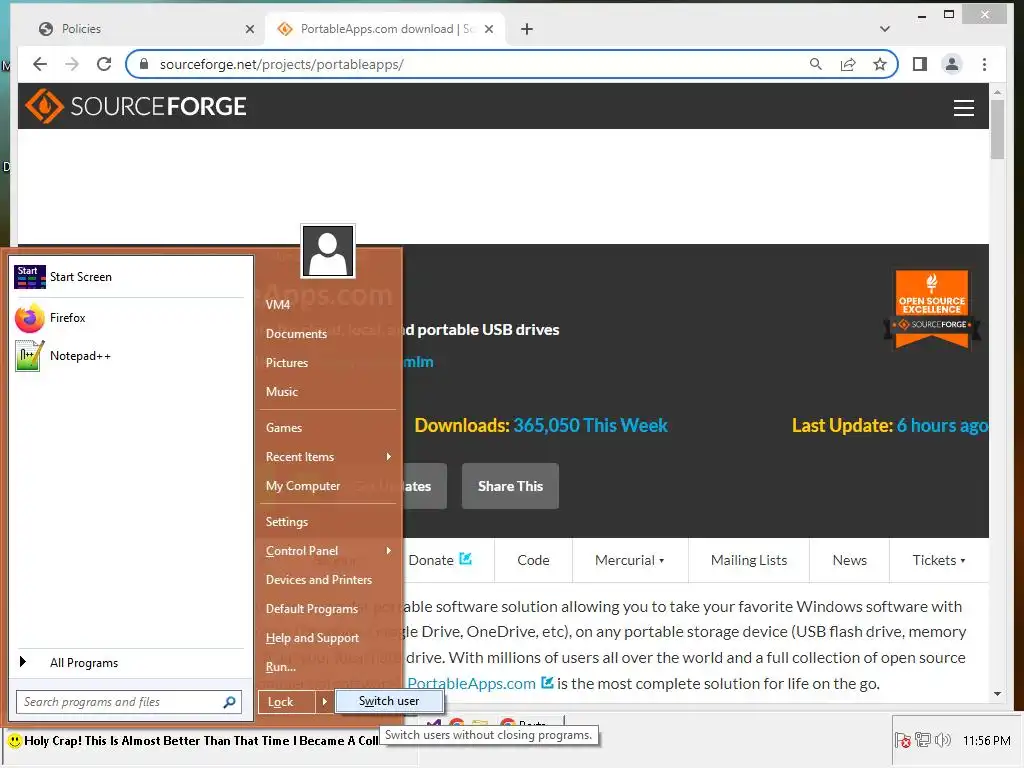Click the 365,050 This Week downloads link

590,426
